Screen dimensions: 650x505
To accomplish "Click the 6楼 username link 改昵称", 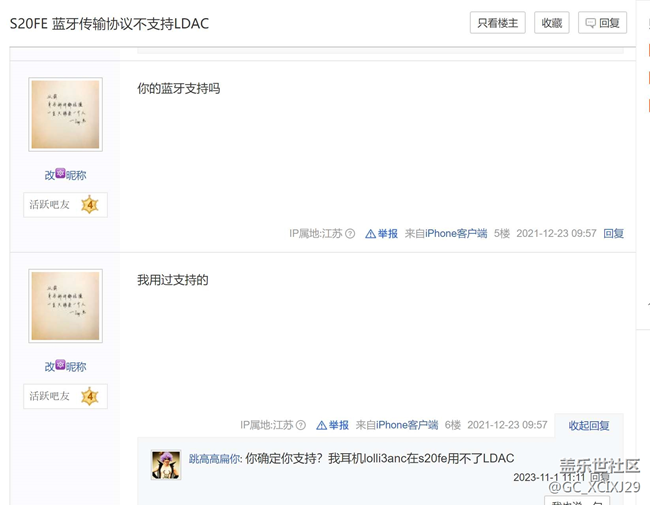I will pos(65,366).
